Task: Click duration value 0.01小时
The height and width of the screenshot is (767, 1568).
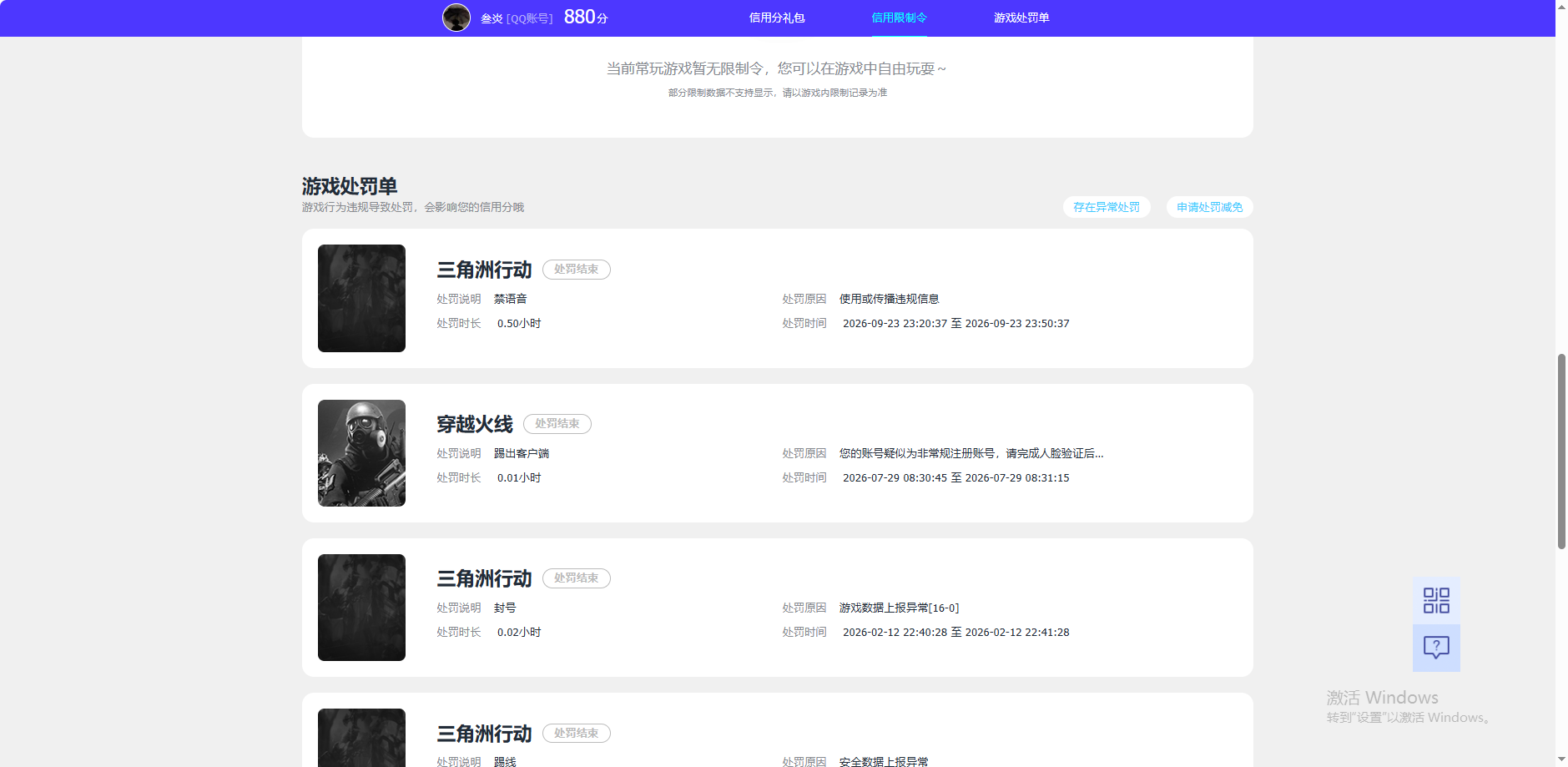Action: 519,478
